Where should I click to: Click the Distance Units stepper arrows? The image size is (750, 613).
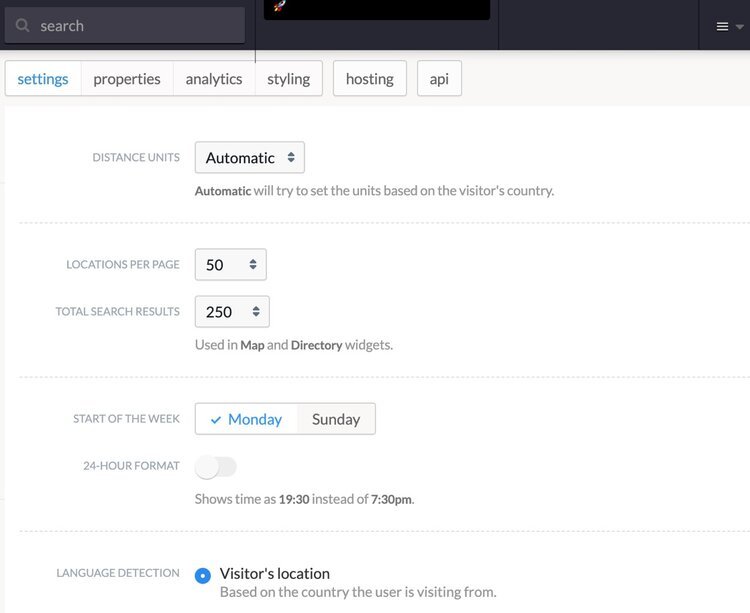pyautogui.click(x=291, y=157)
